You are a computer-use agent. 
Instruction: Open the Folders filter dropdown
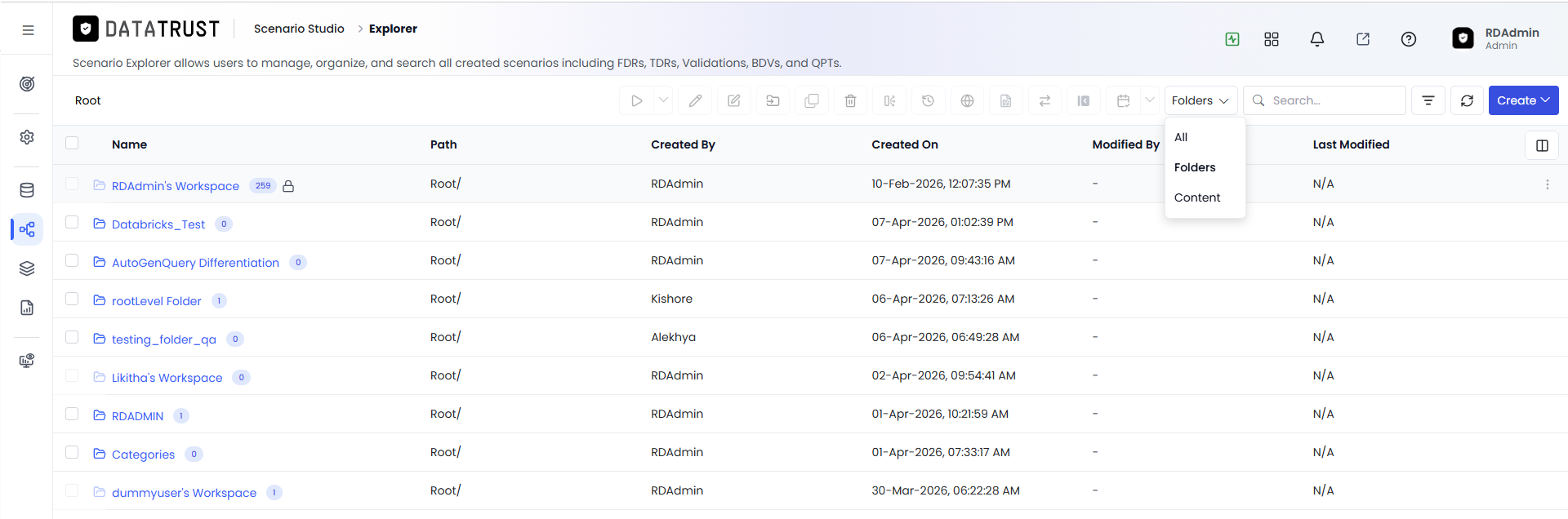1200,100
